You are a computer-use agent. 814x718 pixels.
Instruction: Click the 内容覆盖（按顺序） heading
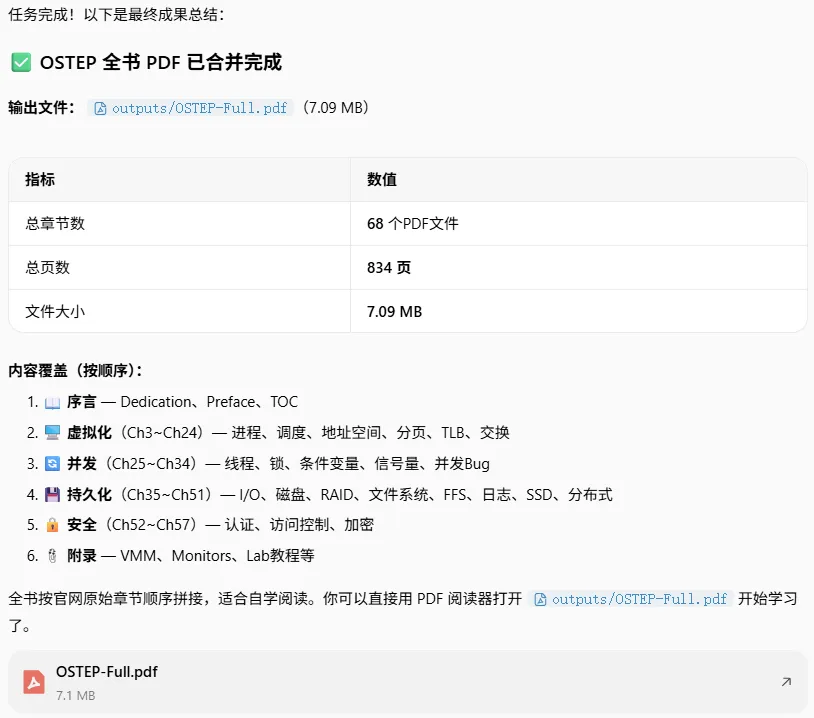[75, 371]
